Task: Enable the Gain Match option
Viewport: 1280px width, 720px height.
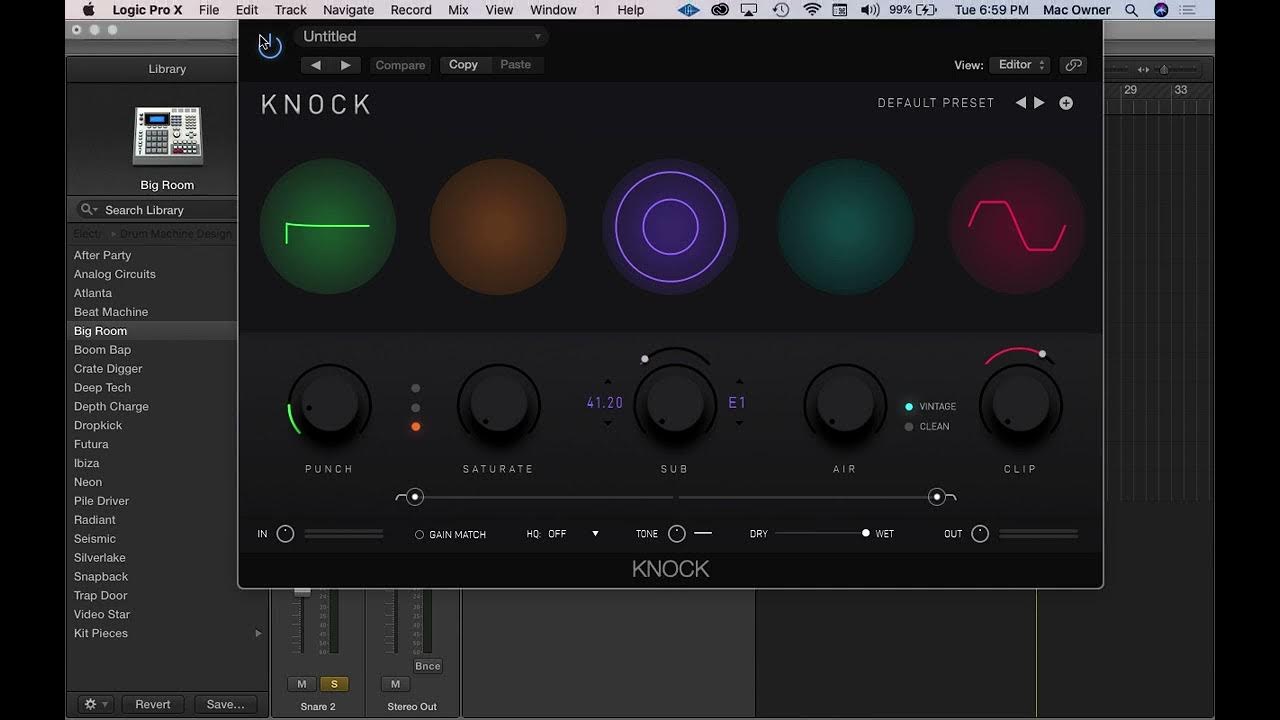Action: click(450, 535)
